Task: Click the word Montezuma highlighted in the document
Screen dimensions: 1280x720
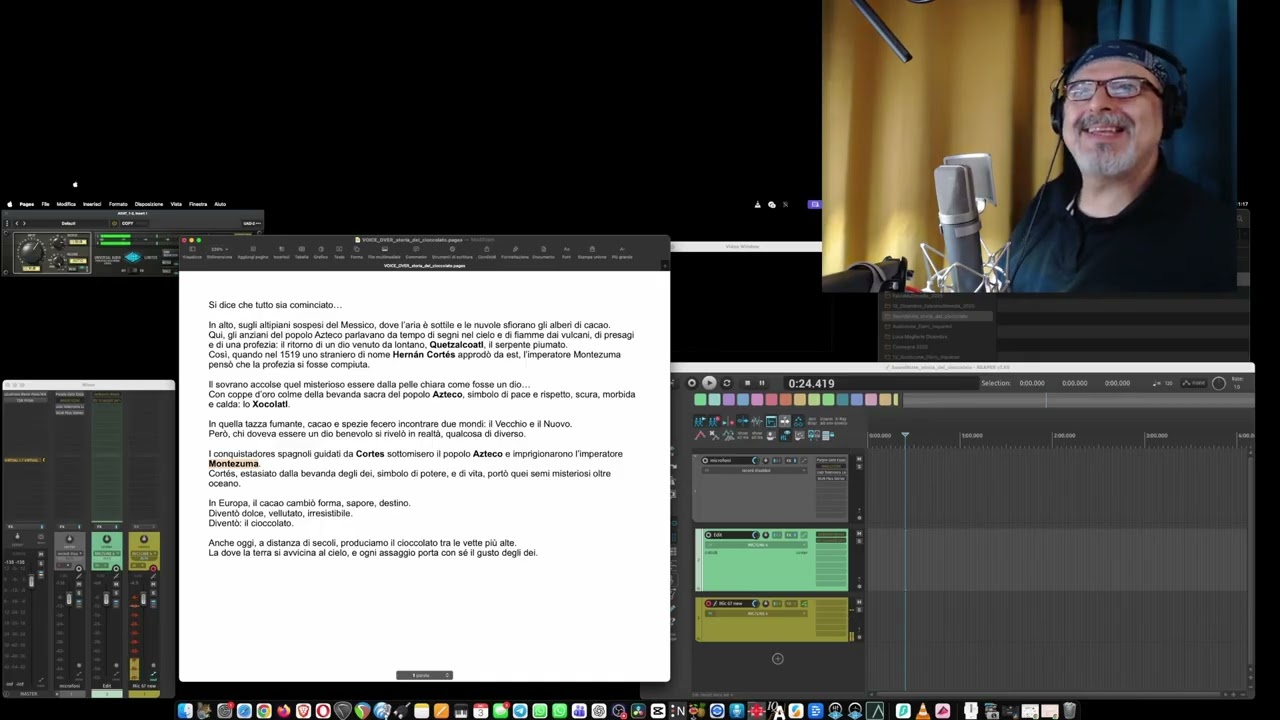Action: click(233, 463)
